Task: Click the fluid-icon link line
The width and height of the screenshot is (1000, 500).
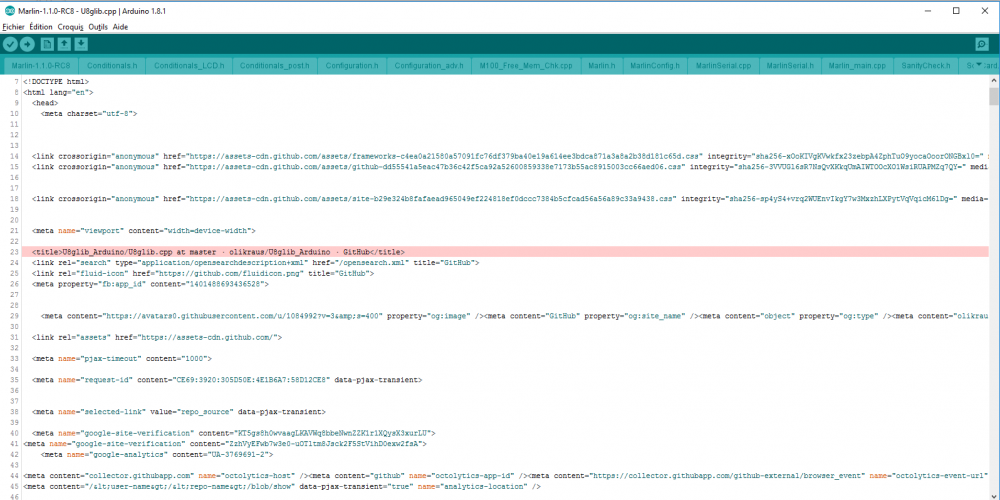Action: click(203, 273)
